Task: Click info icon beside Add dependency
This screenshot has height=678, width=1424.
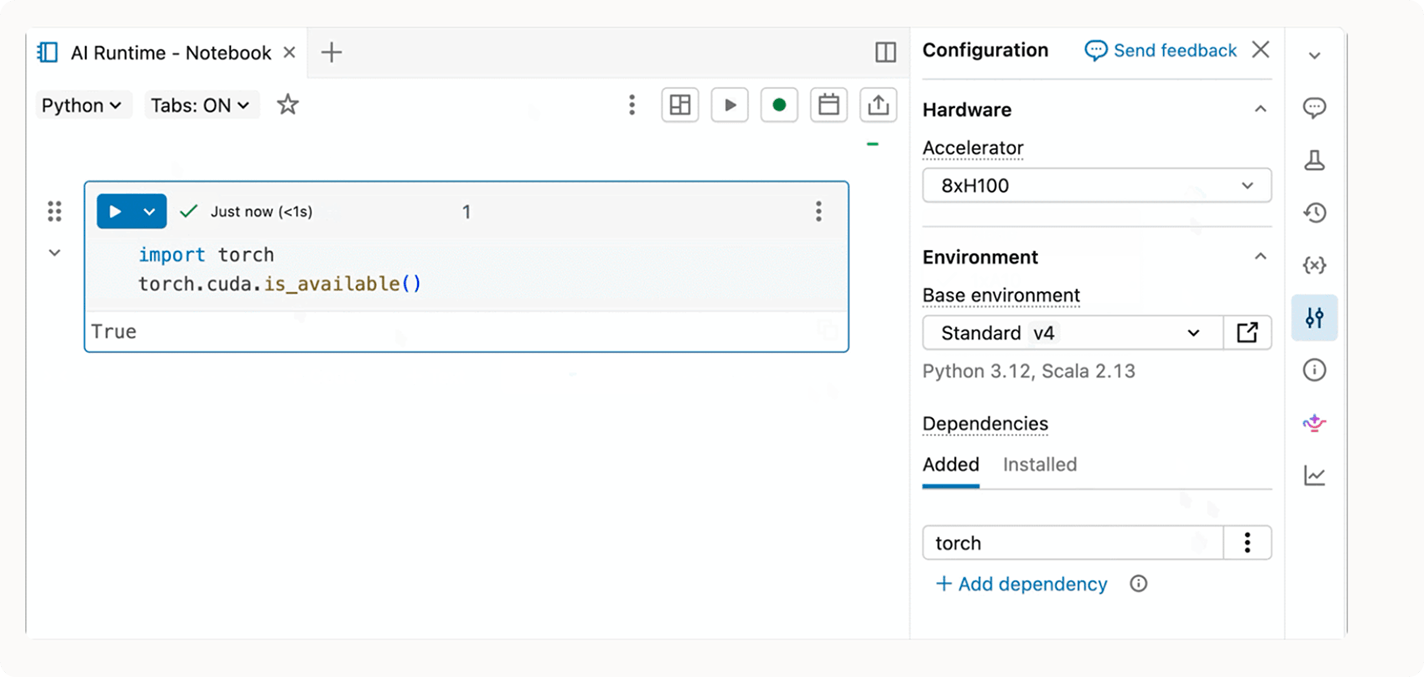Action: click(x=1138, y=584)
